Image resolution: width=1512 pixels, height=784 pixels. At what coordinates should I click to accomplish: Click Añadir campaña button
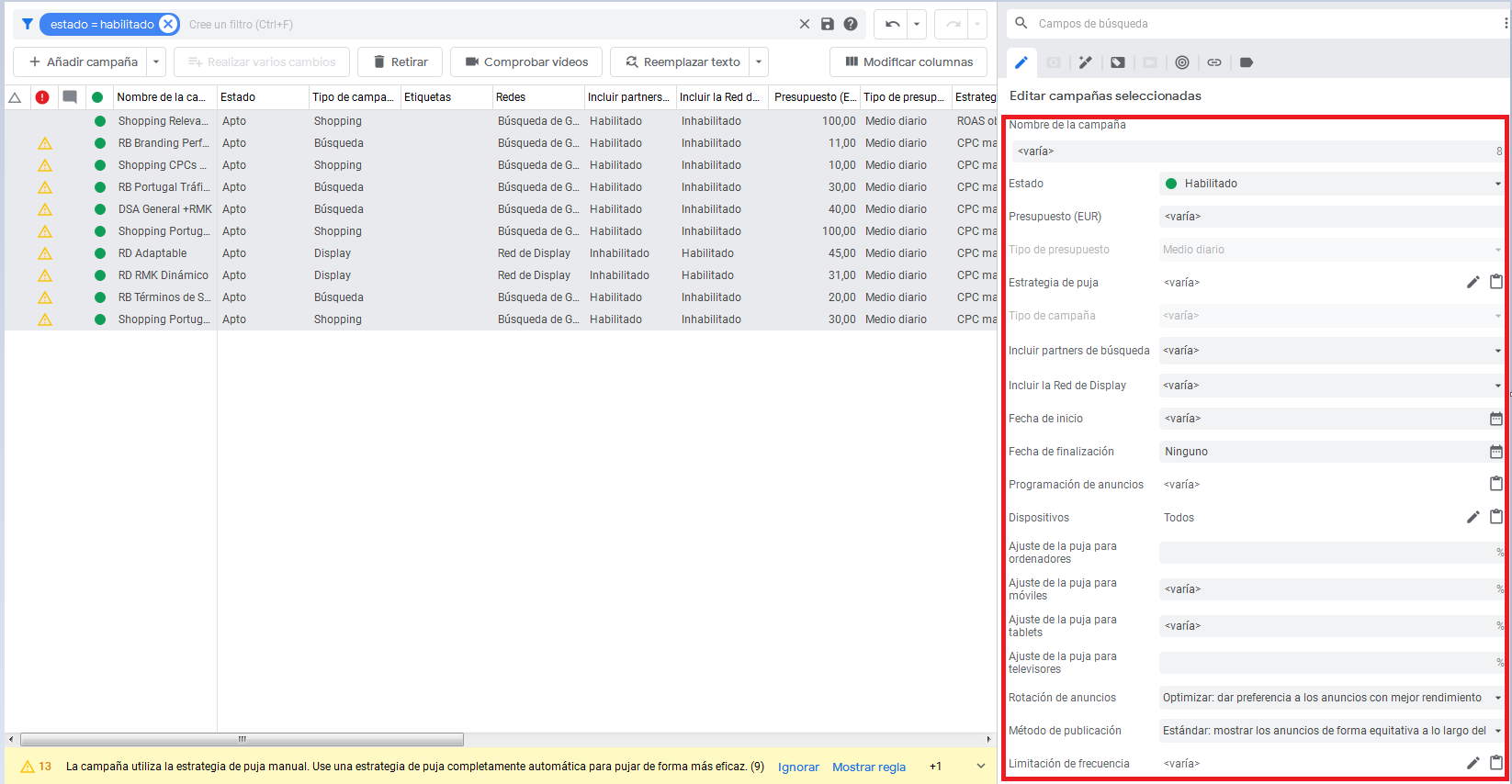(83, 62)
